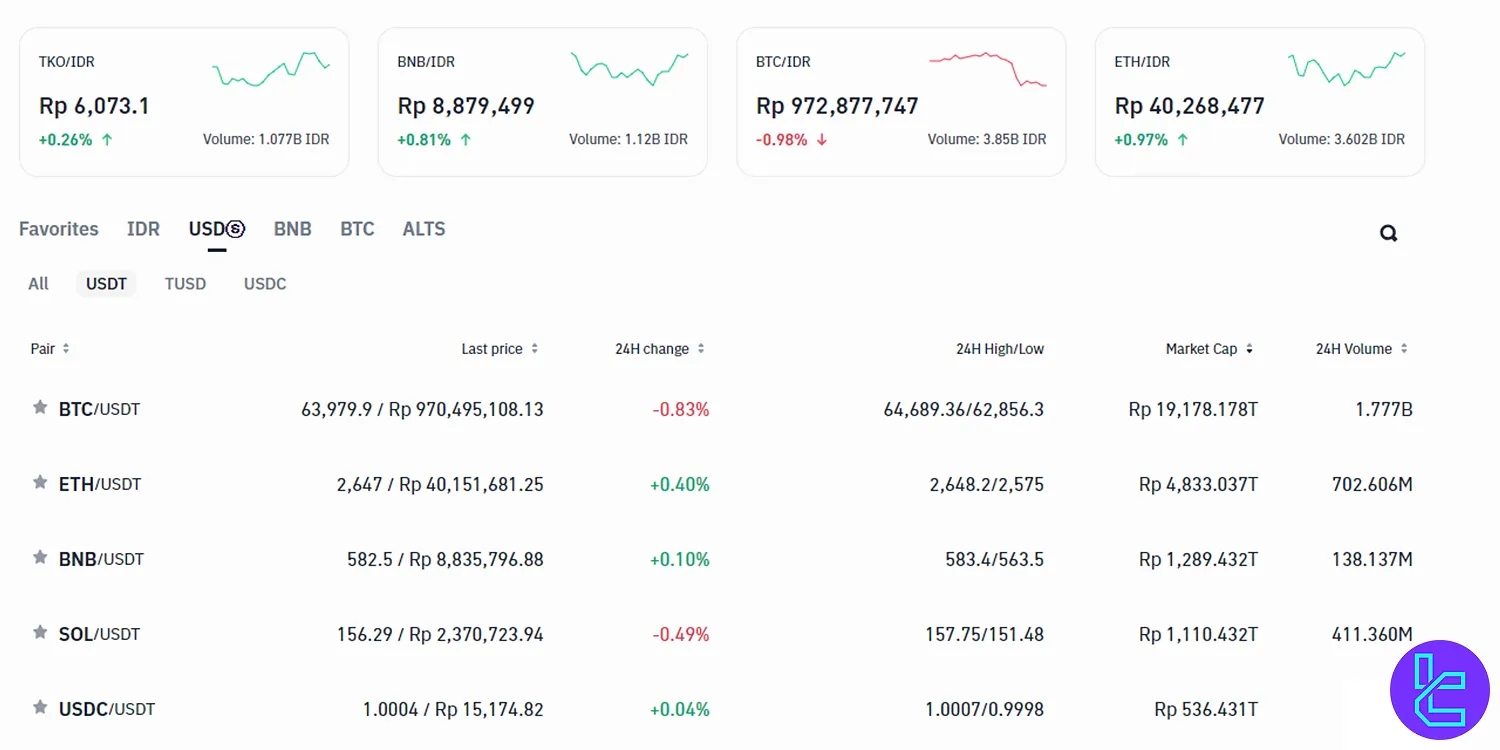Click ETH/IDR price Rp 40,268,477
This screenshot has height=750, width=1500.
(1189, 105)
